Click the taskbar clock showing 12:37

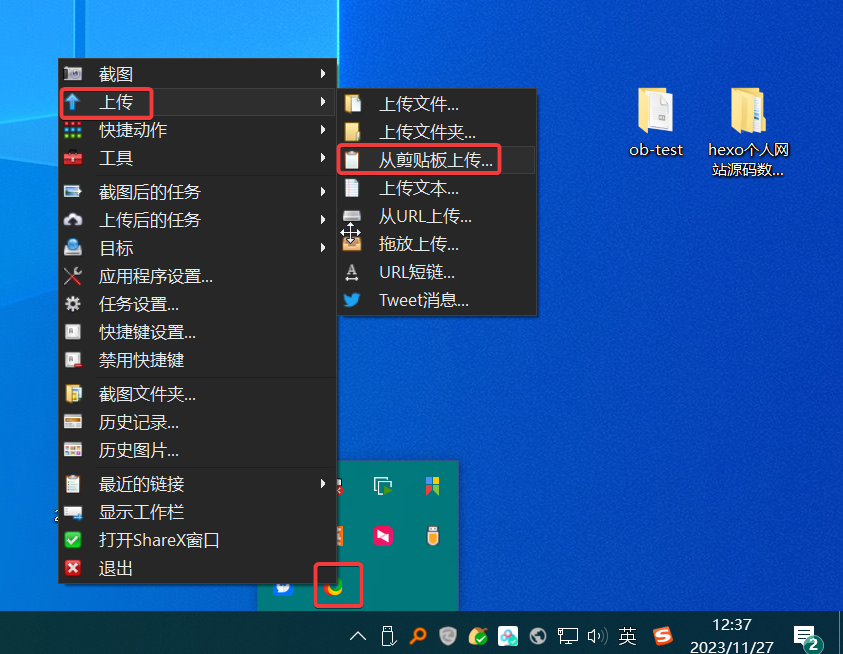pos(732,635)
